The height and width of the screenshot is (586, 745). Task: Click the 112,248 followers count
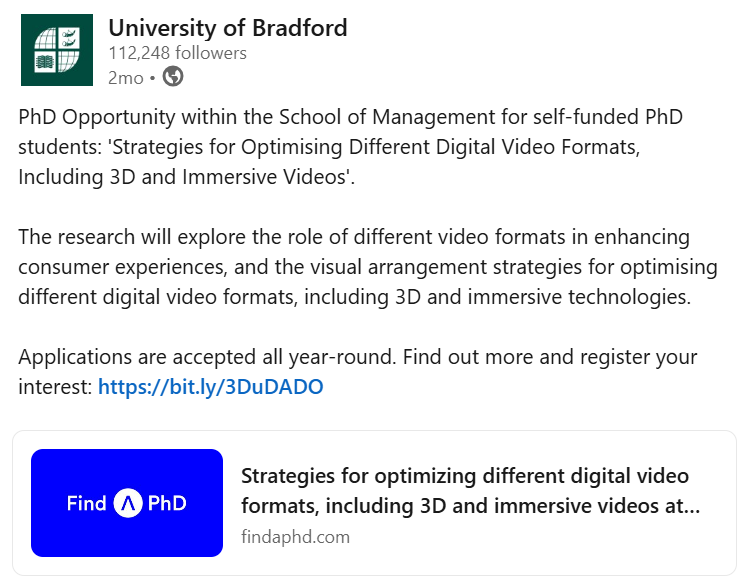click(x=177, y=53)
